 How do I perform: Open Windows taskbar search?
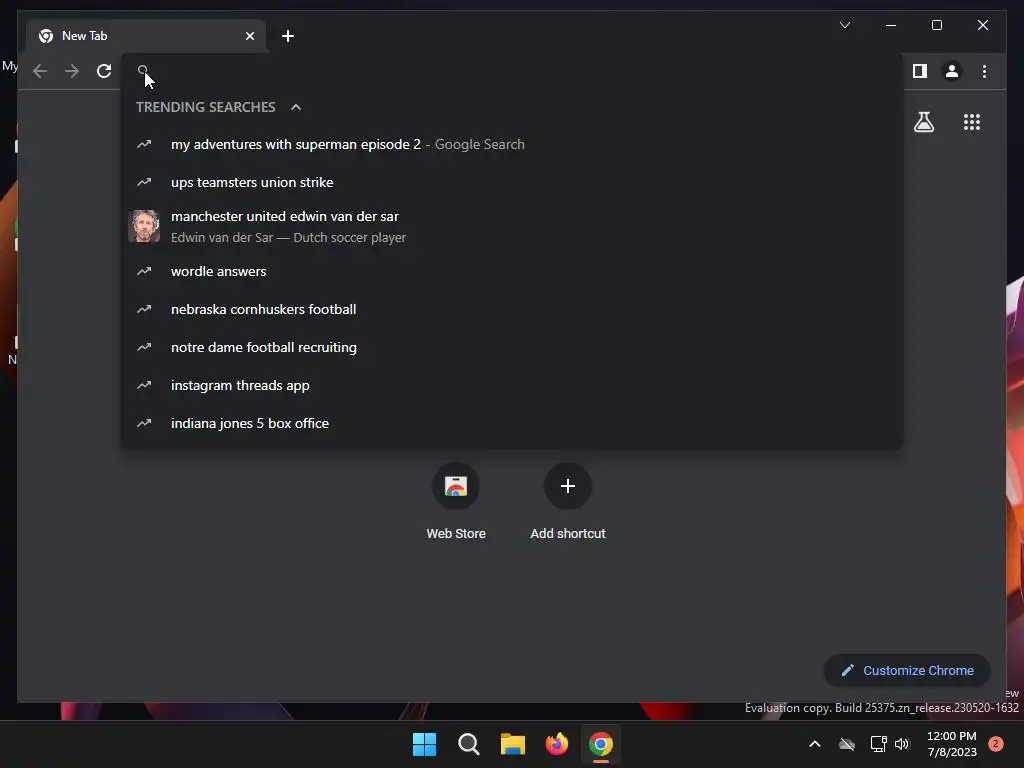click(468, 744)
